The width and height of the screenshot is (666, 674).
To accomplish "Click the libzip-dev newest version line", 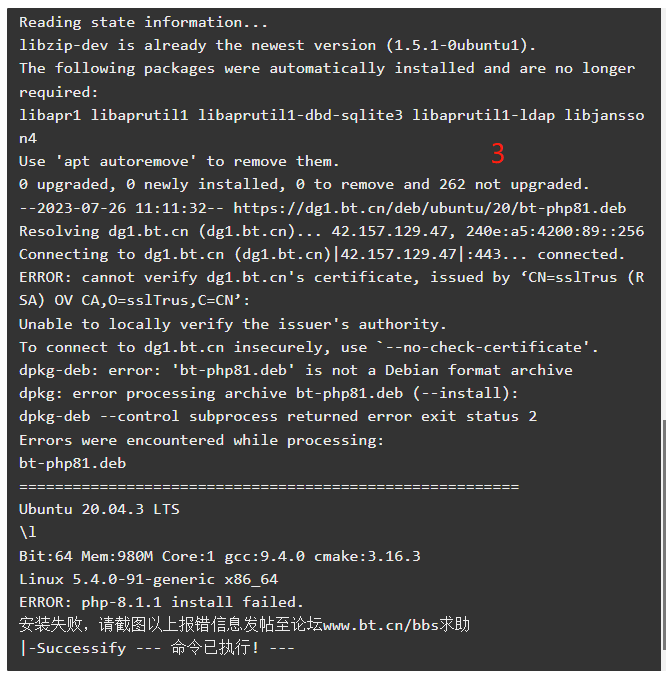I will (x=278, y=45).
